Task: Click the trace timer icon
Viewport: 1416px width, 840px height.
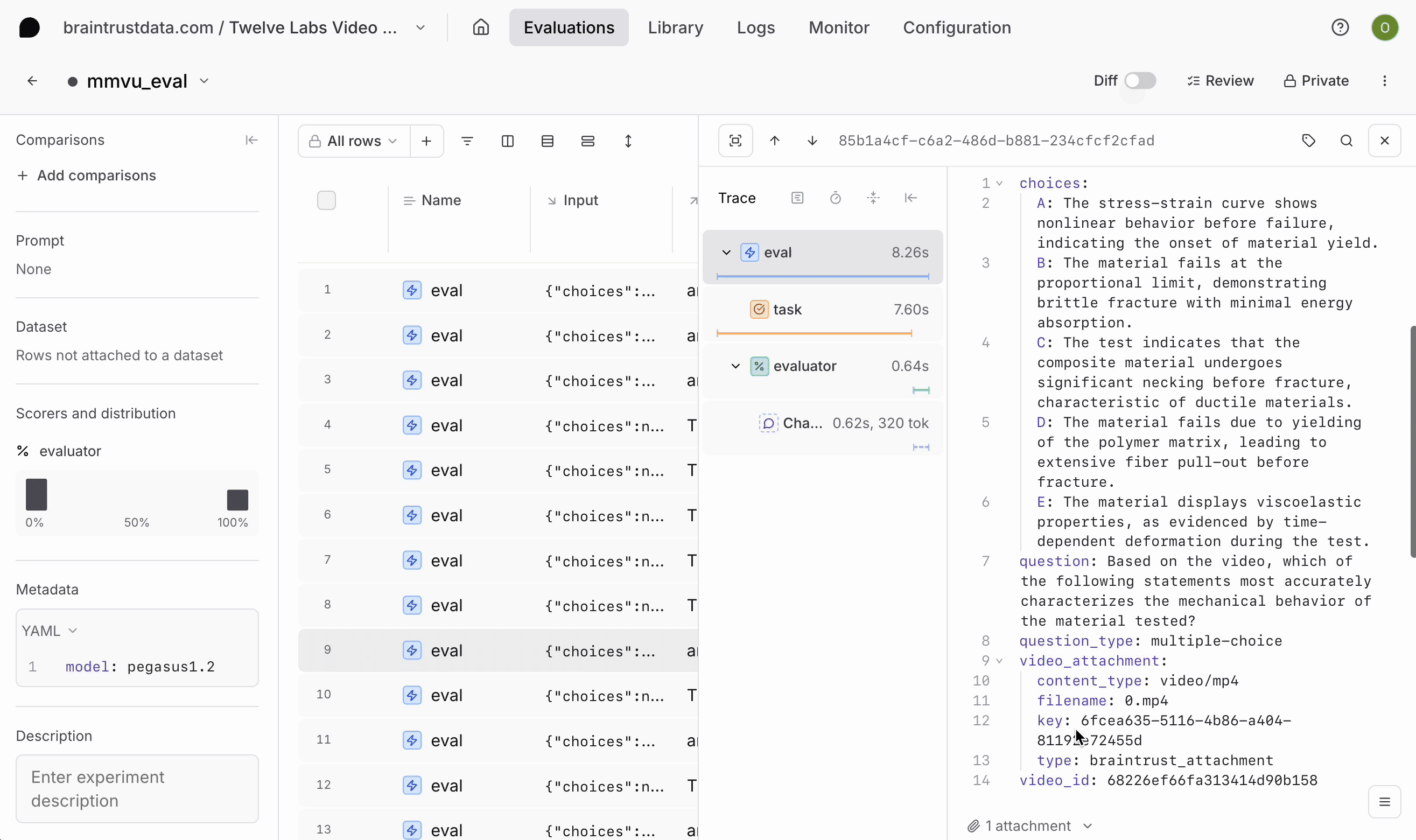Action: (835, 198)
